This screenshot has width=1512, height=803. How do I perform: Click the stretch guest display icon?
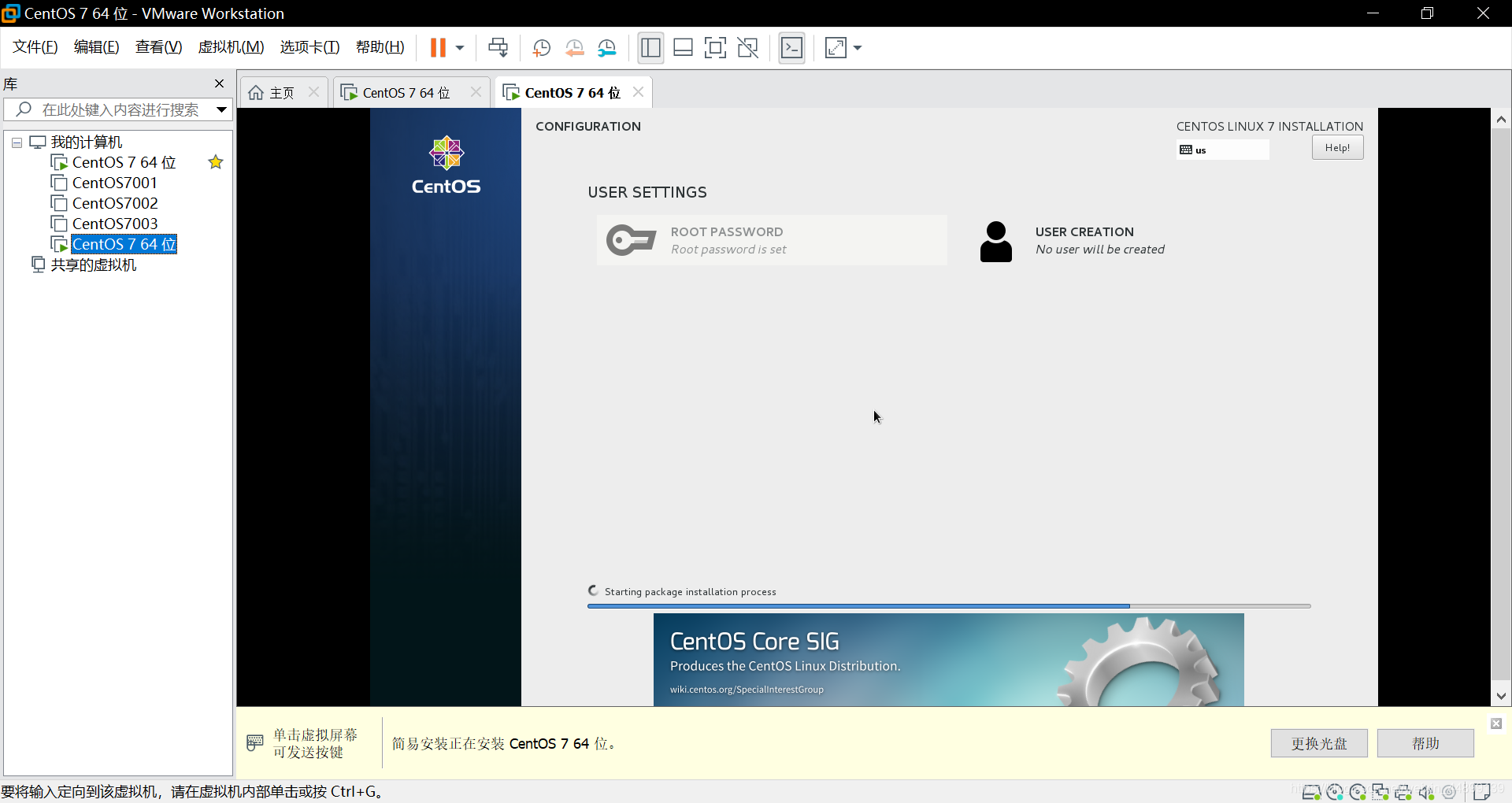[836, 48]
